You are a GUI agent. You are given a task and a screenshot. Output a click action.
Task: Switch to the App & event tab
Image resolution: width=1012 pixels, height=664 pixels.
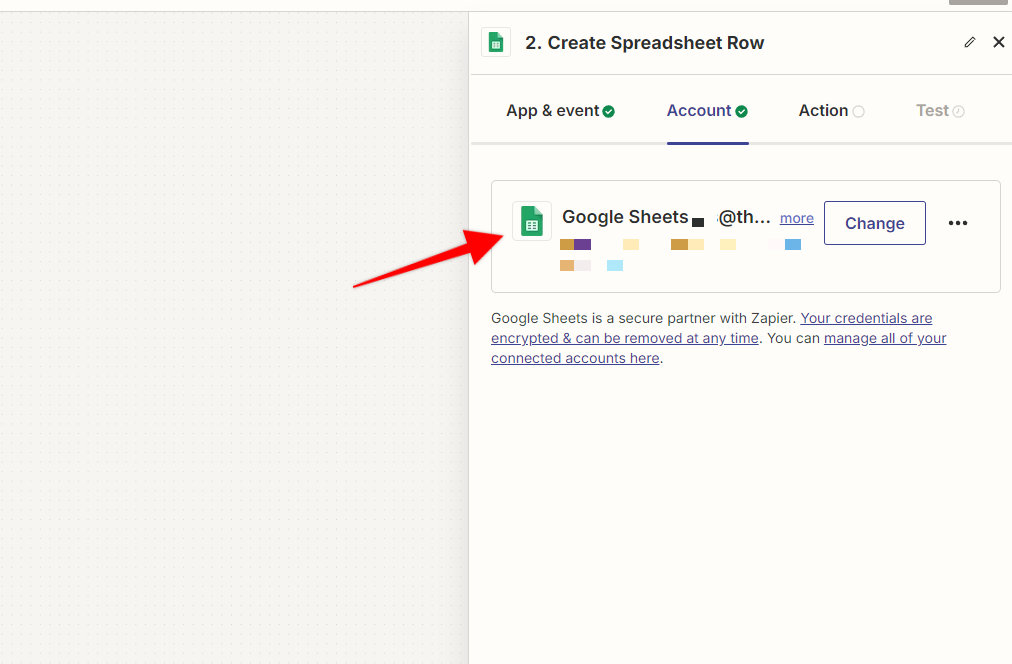click(x=553, y=110)
